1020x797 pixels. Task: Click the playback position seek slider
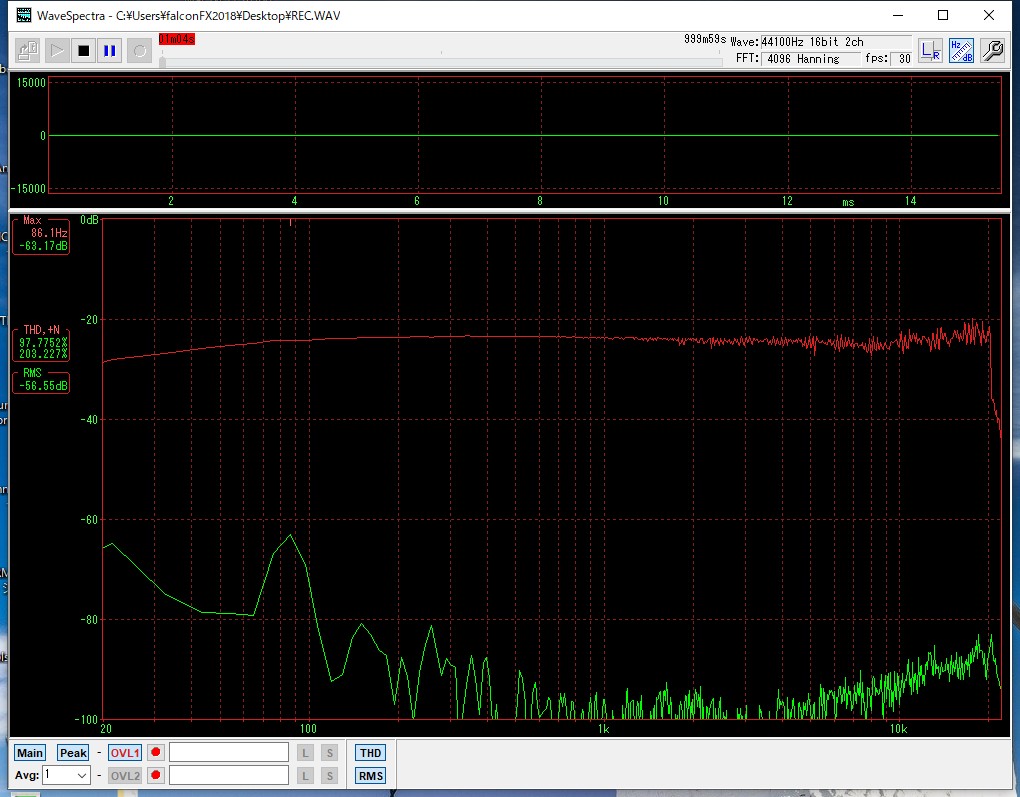[440, 62]
